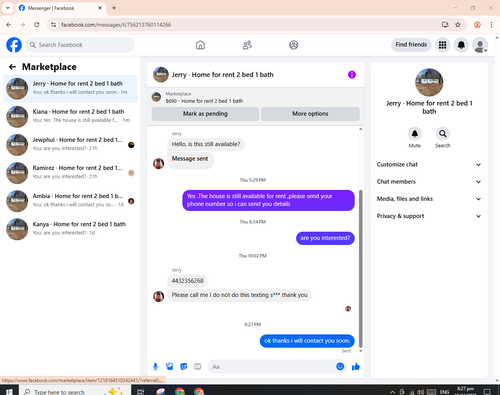Open the tab search dropdown in Chrome
500x395 pixels.
tap(8, 8)
